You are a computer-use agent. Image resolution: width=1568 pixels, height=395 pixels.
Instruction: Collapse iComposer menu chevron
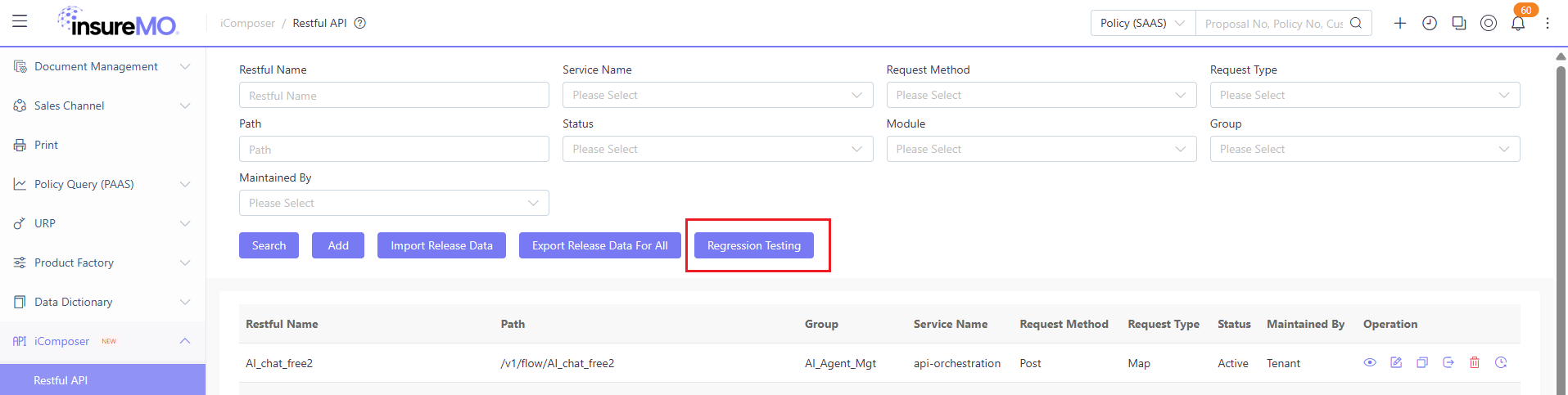pos(185,341)
